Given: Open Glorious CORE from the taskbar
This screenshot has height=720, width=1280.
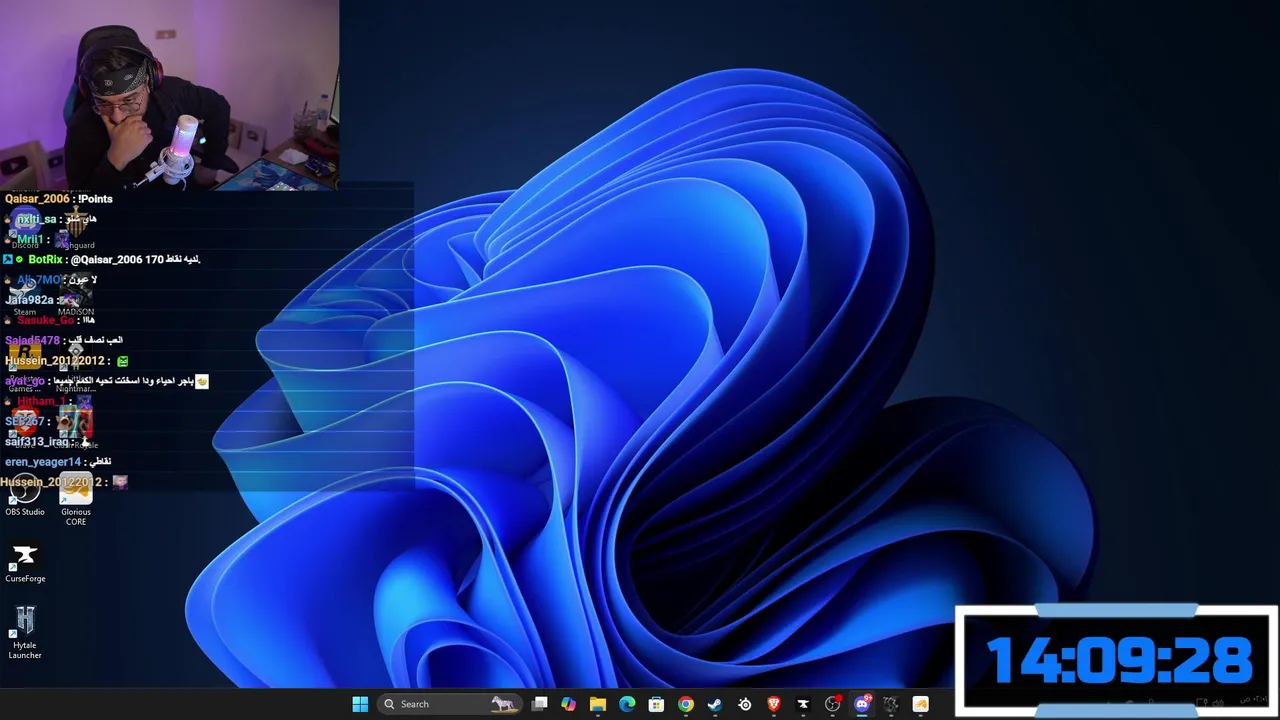Looking at the screenshot, I should (920, 704).
